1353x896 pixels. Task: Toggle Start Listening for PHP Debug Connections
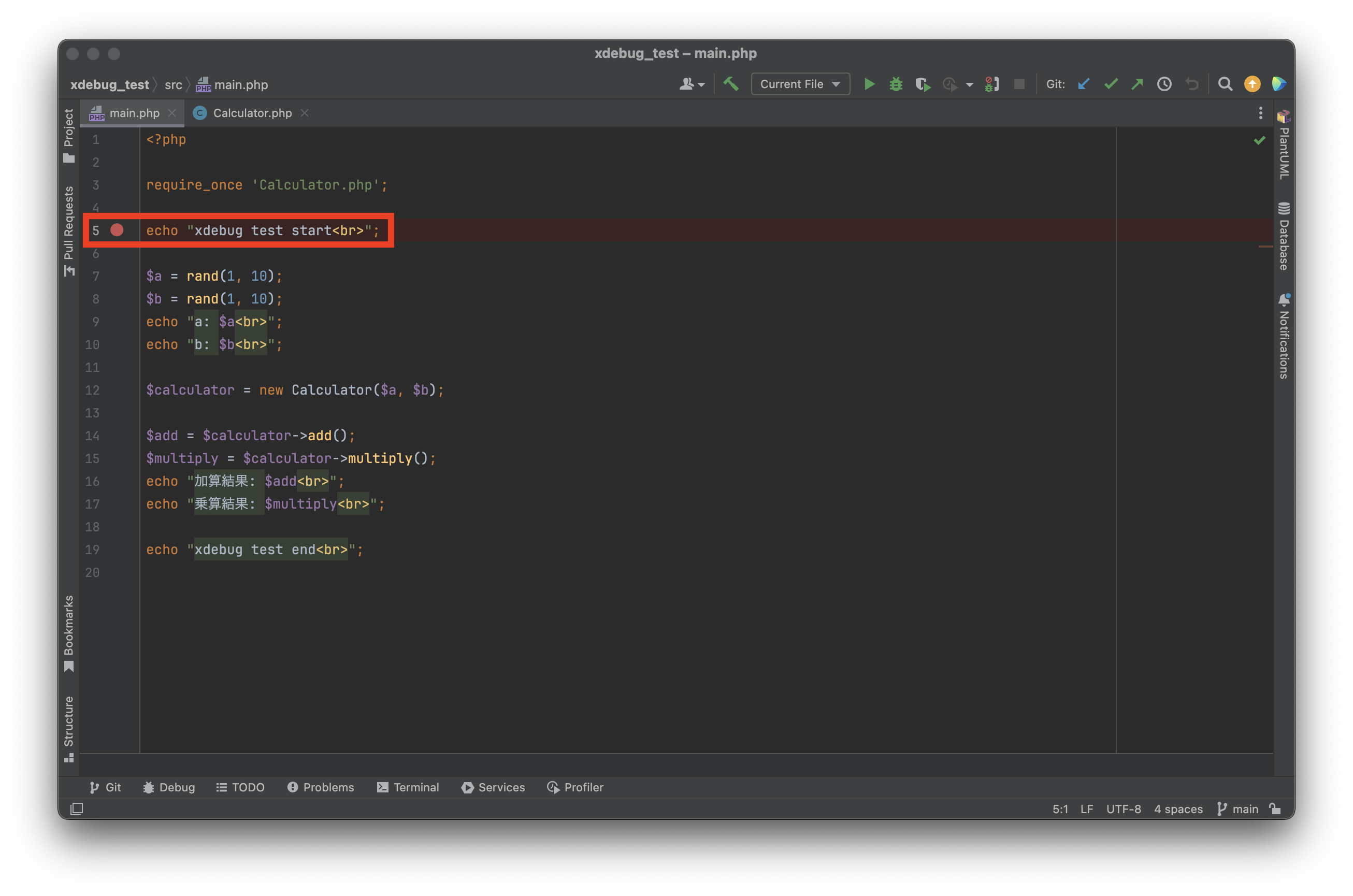(x=992, y=84)
